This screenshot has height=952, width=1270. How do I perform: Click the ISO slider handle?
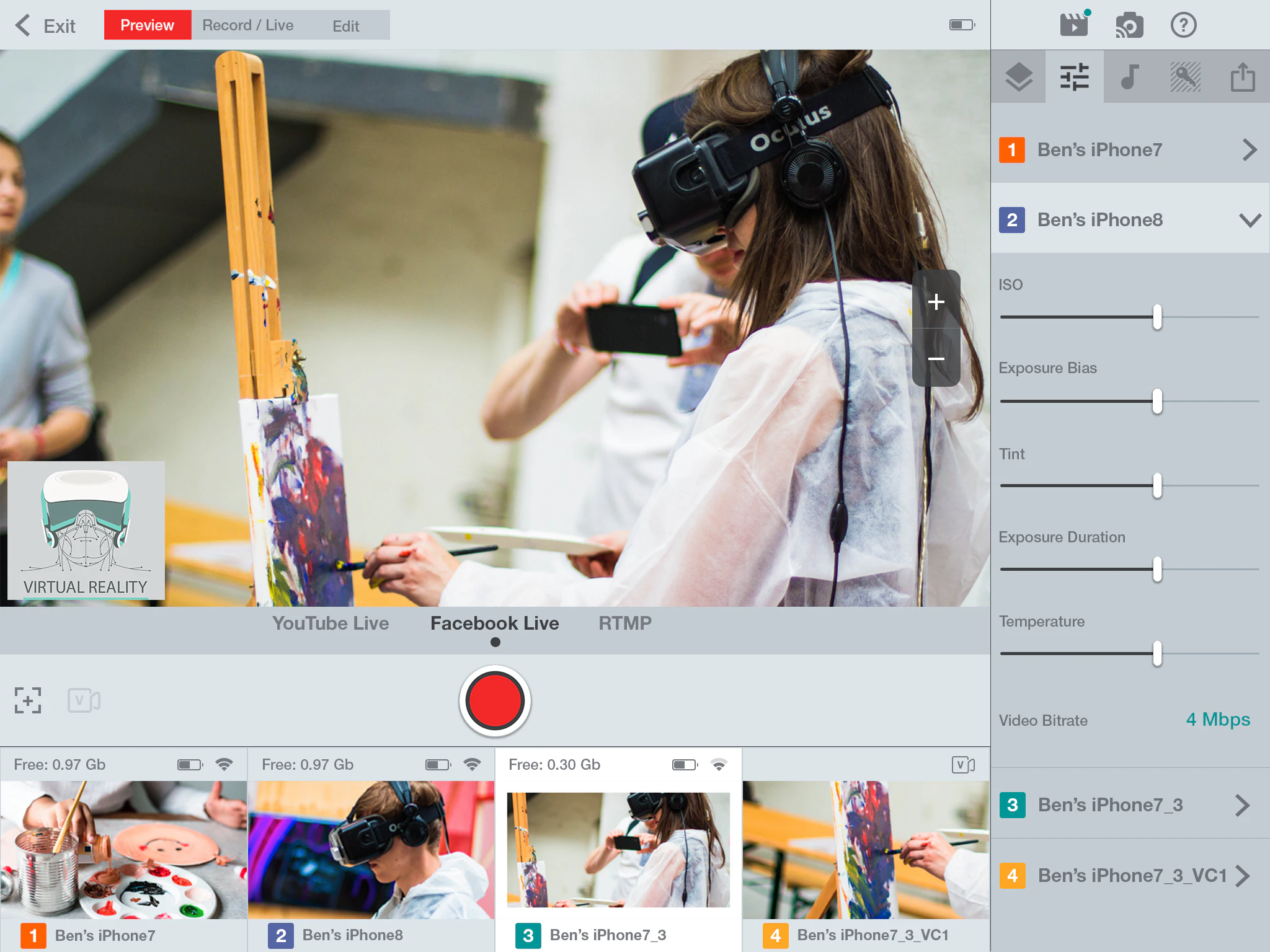click(x=1157, y=317)
